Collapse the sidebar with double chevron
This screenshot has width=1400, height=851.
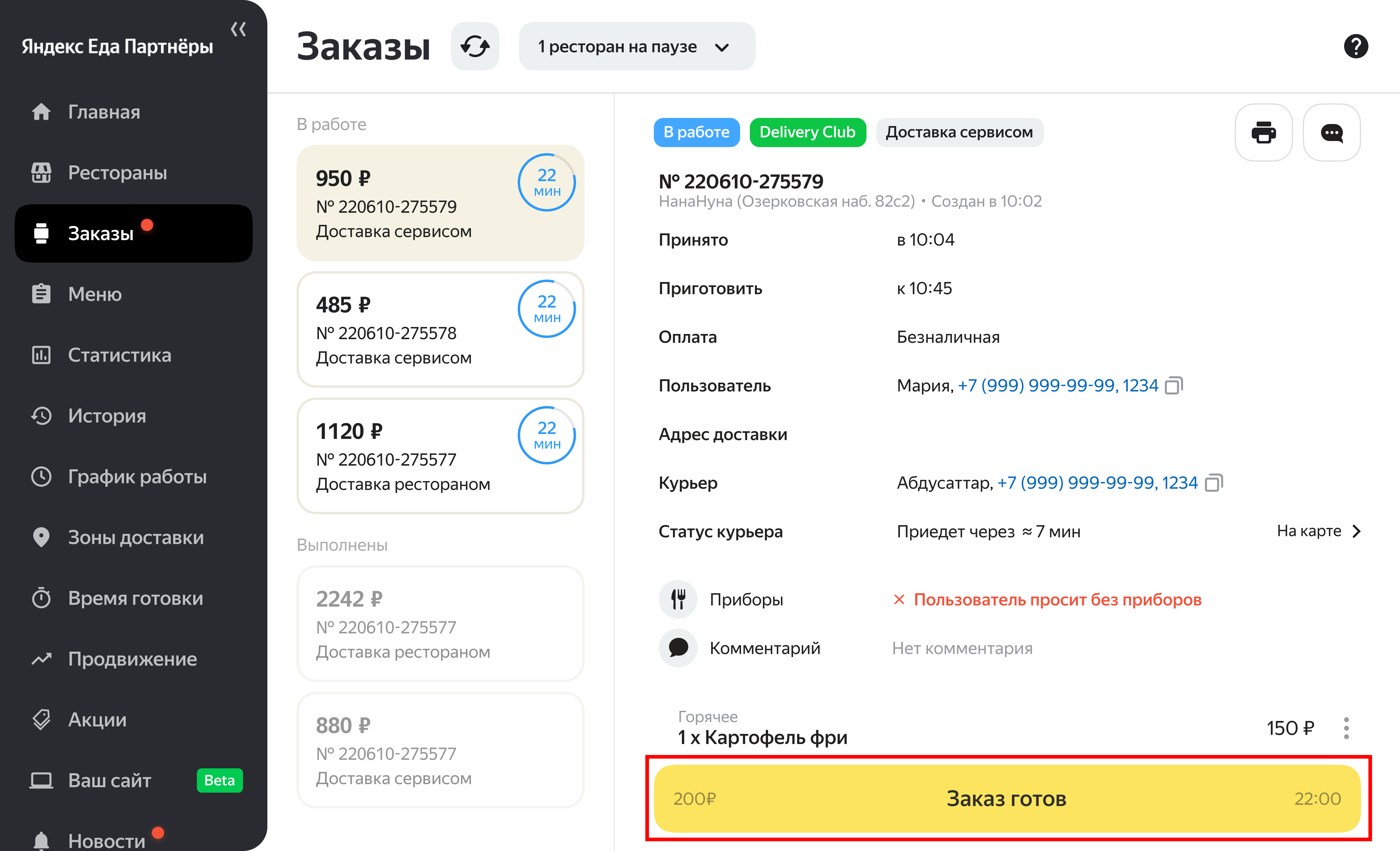coord(238,29)
